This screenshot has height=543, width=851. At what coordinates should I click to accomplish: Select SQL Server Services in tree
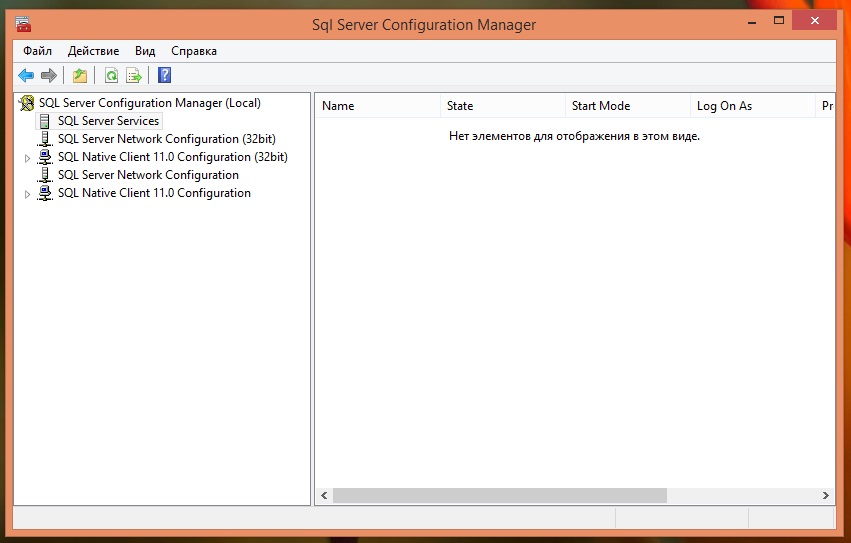[109, 121]
